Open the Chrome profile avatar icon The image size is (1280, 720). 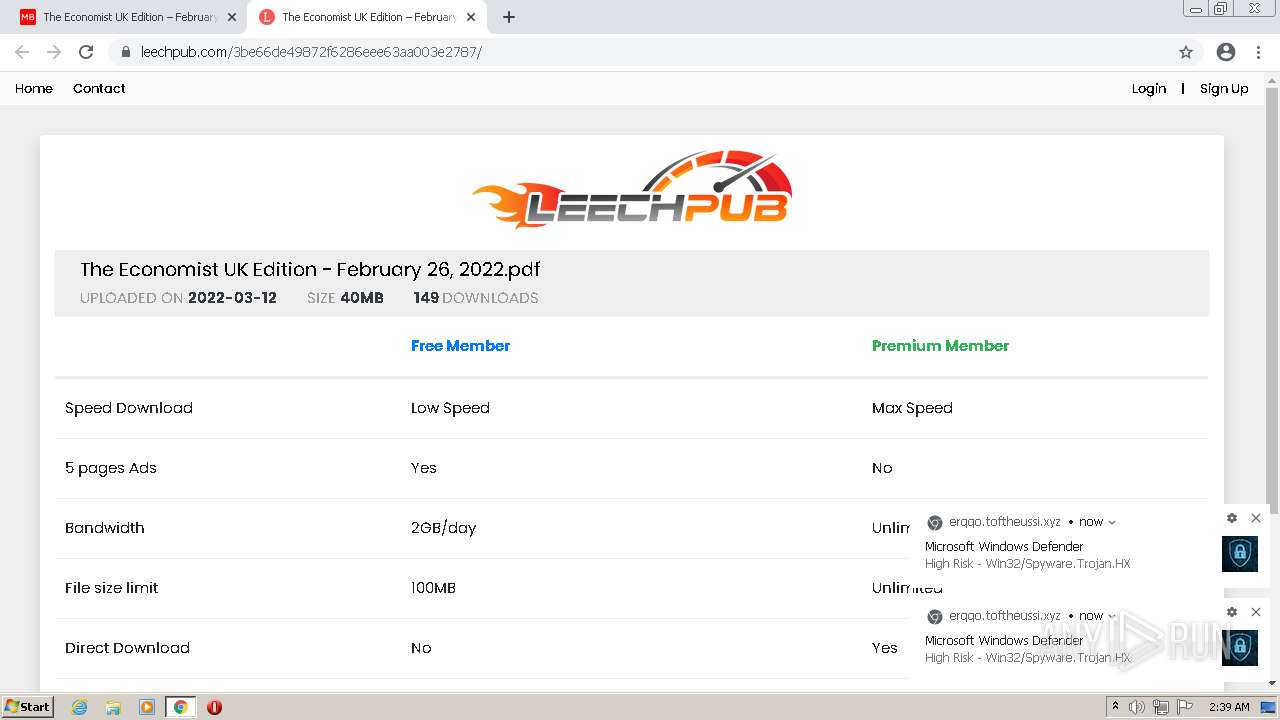(1226, 52)
